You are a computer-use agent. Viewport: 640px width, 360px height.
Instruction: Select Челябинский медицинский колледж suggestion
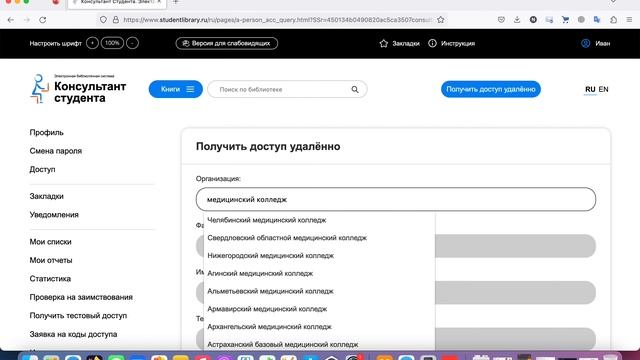pos(319,220)
